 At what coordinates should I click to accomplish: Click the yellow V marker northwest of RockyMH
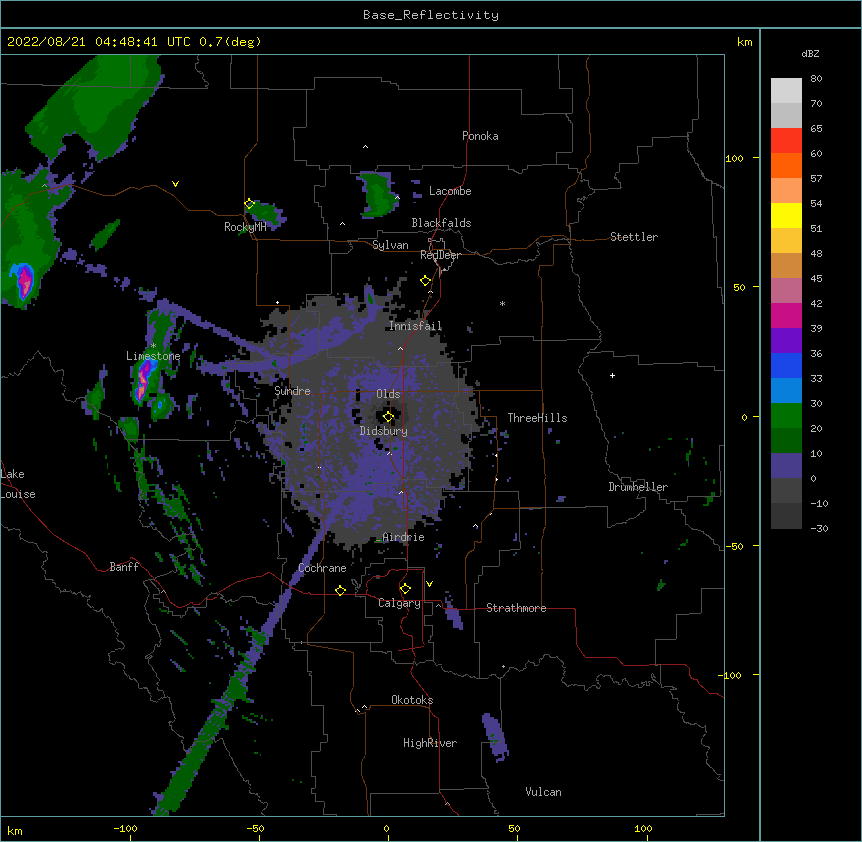point(175,184)
